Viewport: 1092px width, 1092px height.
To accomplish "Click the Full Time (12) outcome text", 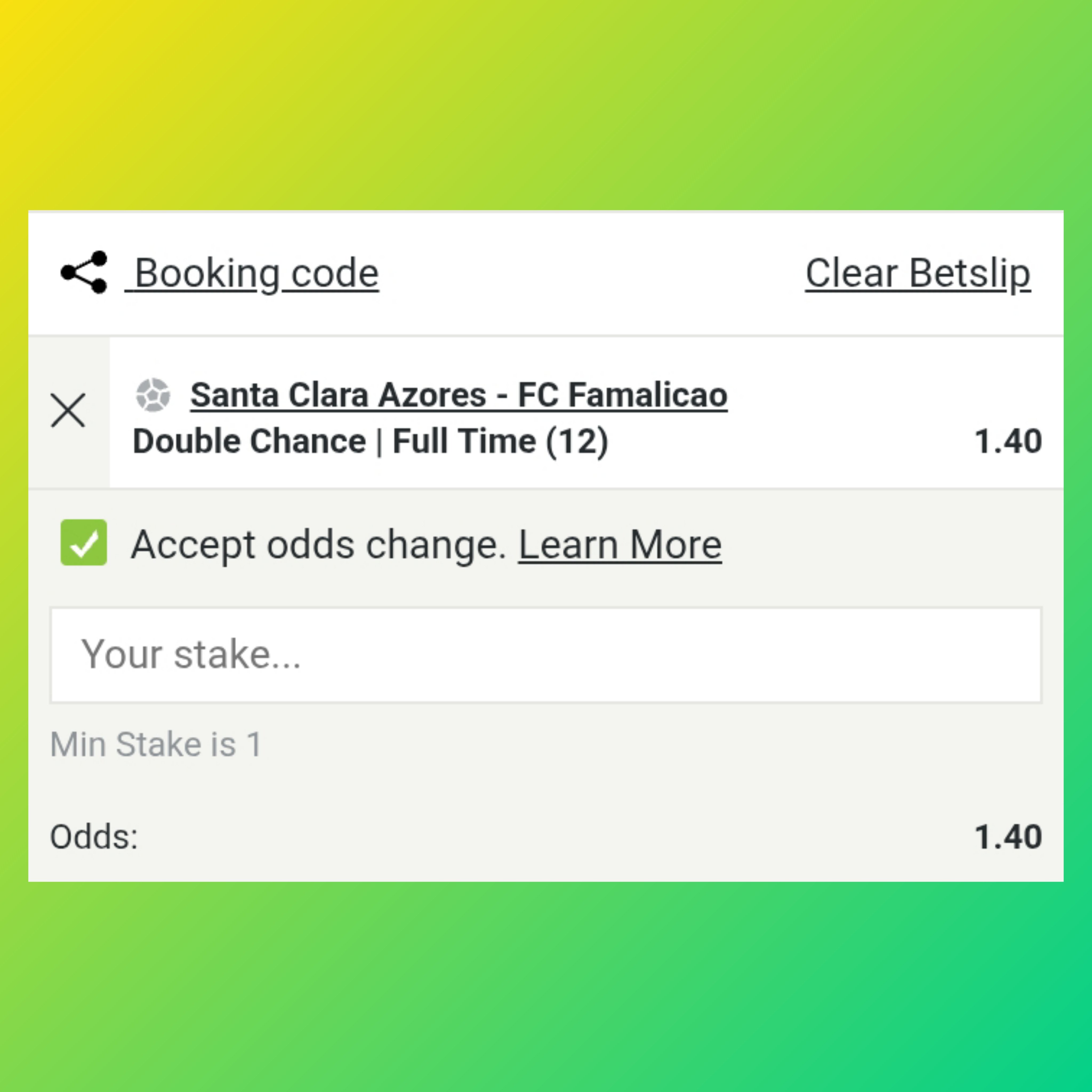I will (500, 441).
